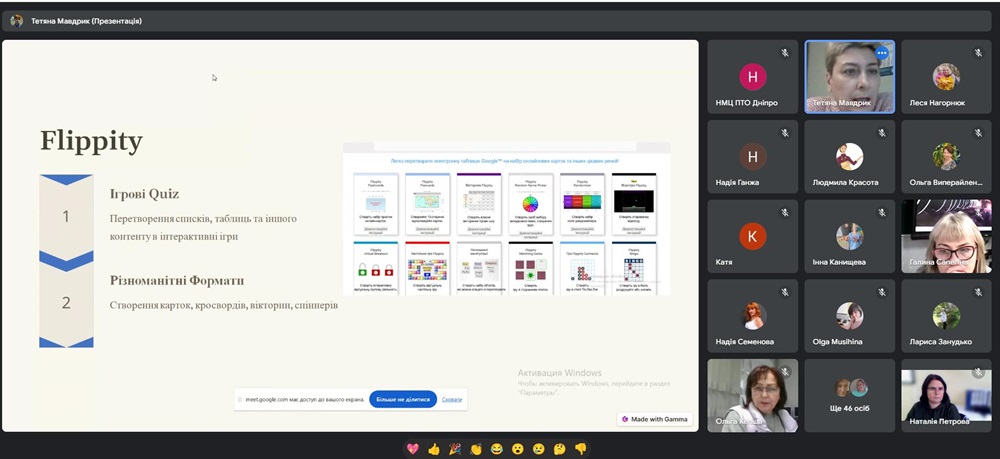Click muted mic icon on Надія Ганжа tile
Image resolution: width=1000 pixels, height=459 pixels.
(785, 132)
